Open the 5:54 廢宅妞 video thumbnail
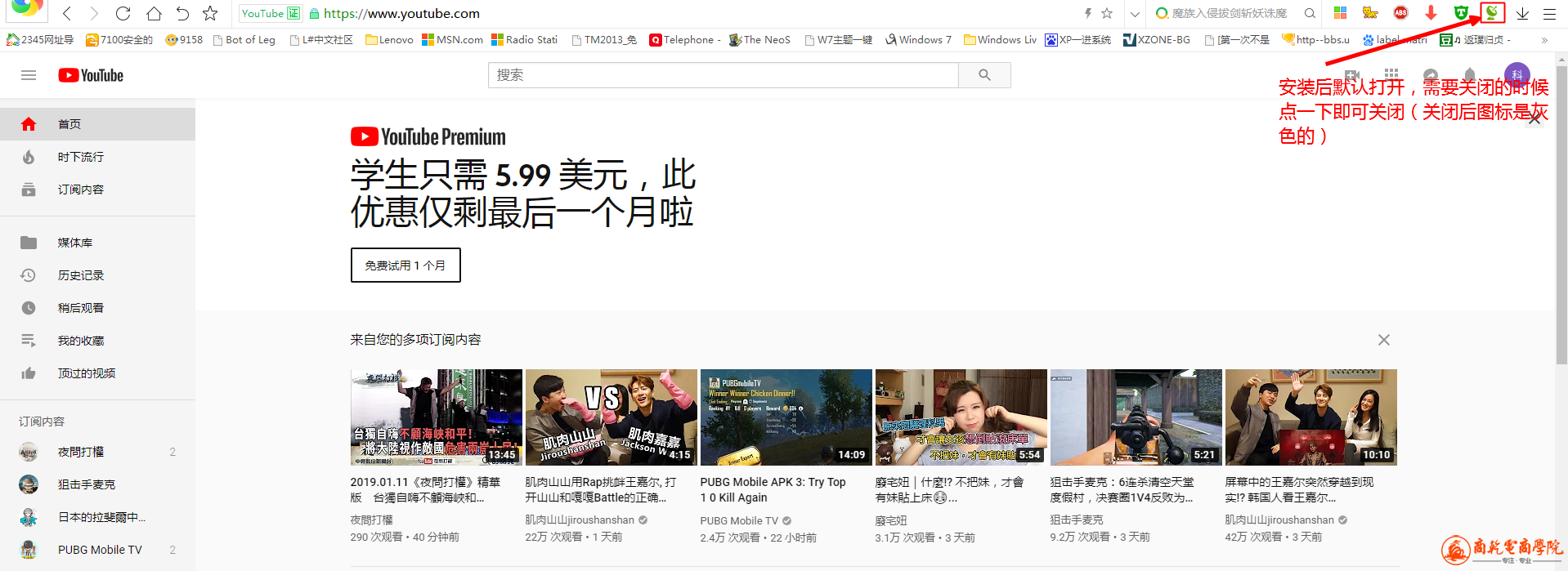Image resolution: width=1568 pixels, height=571 pixels. click(x=961, y=417)
